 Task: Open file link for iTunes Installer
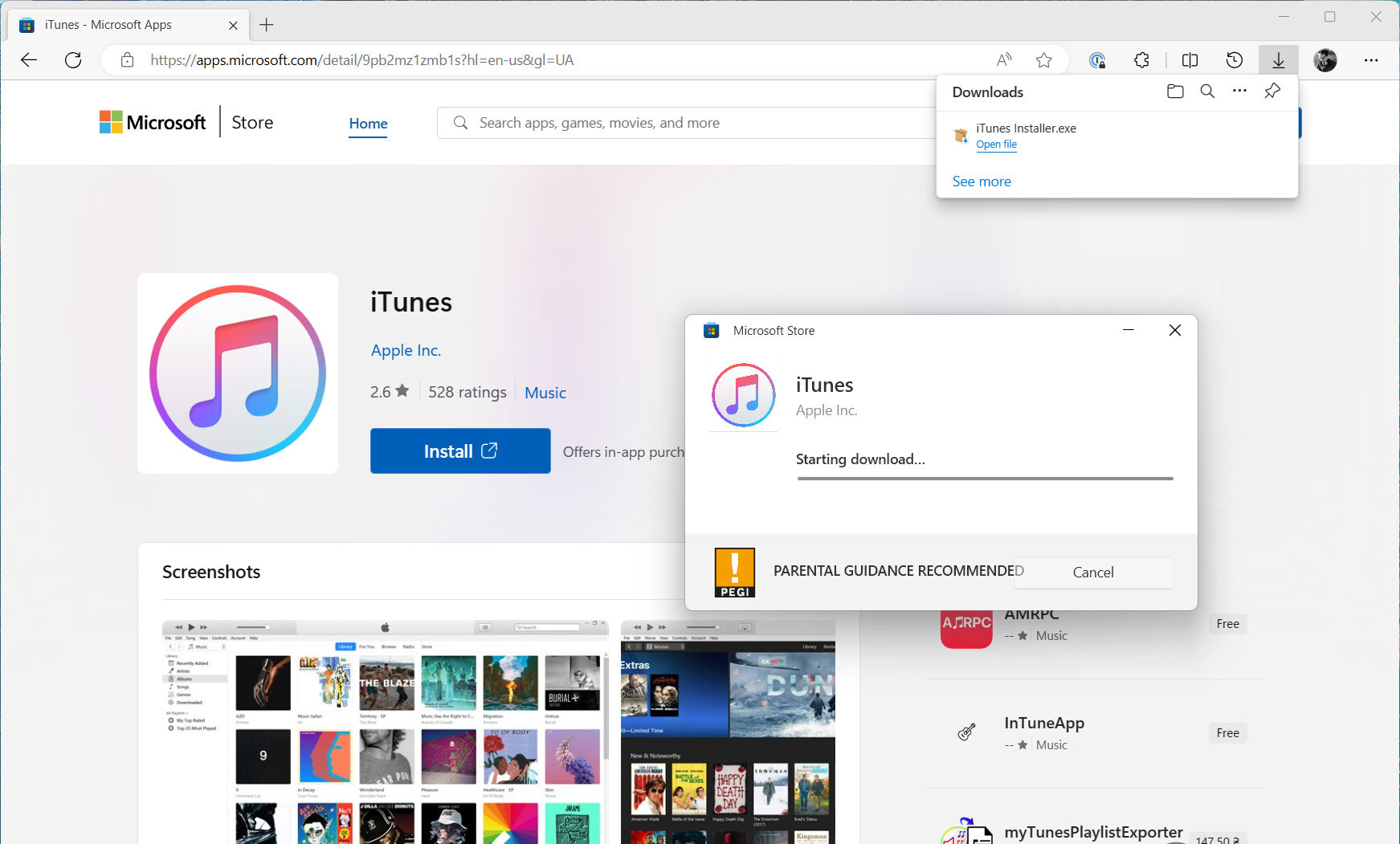[996, 145]
